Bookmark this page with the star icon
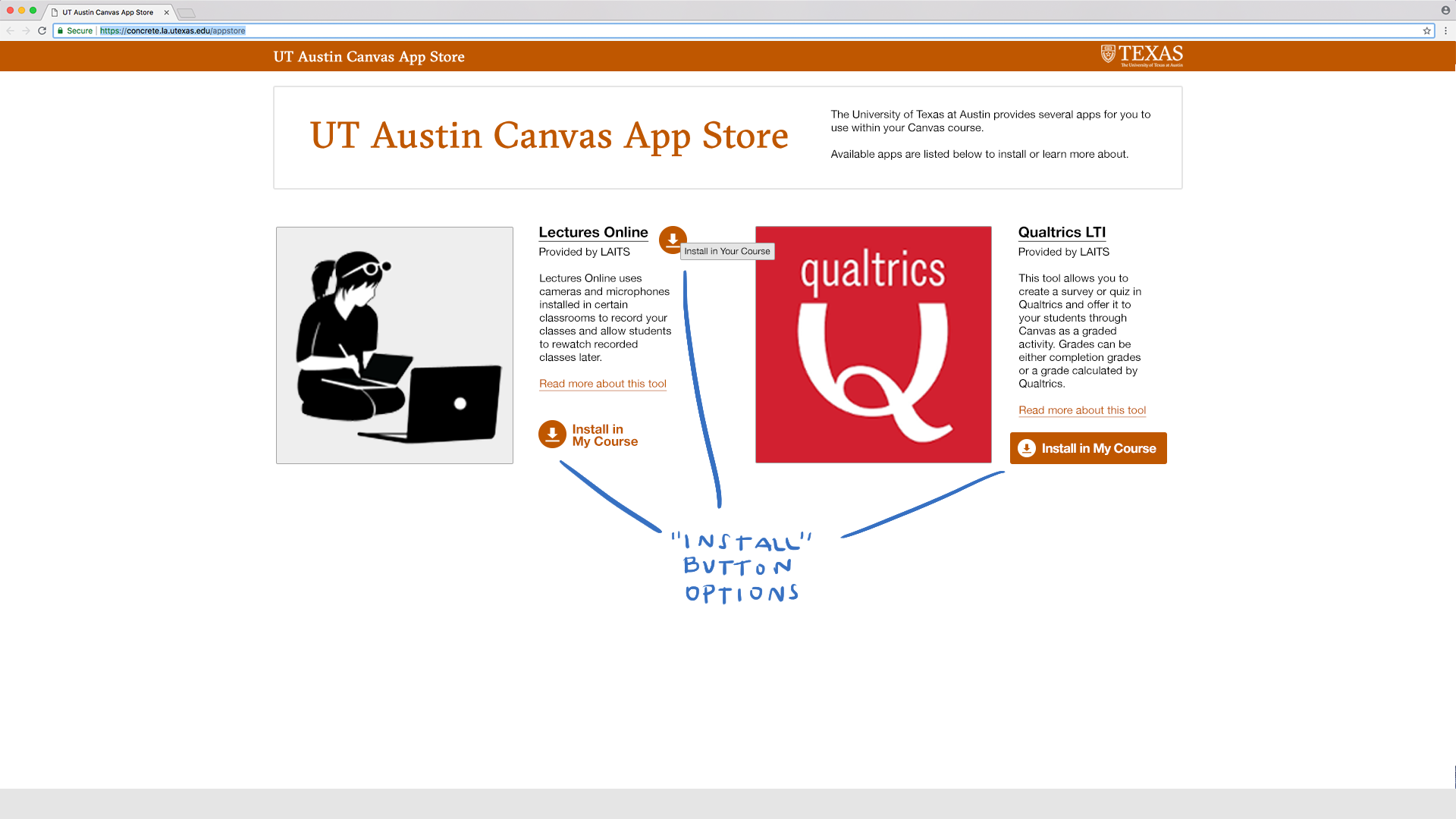The image size is (1456, 819). coord(1426,31)
